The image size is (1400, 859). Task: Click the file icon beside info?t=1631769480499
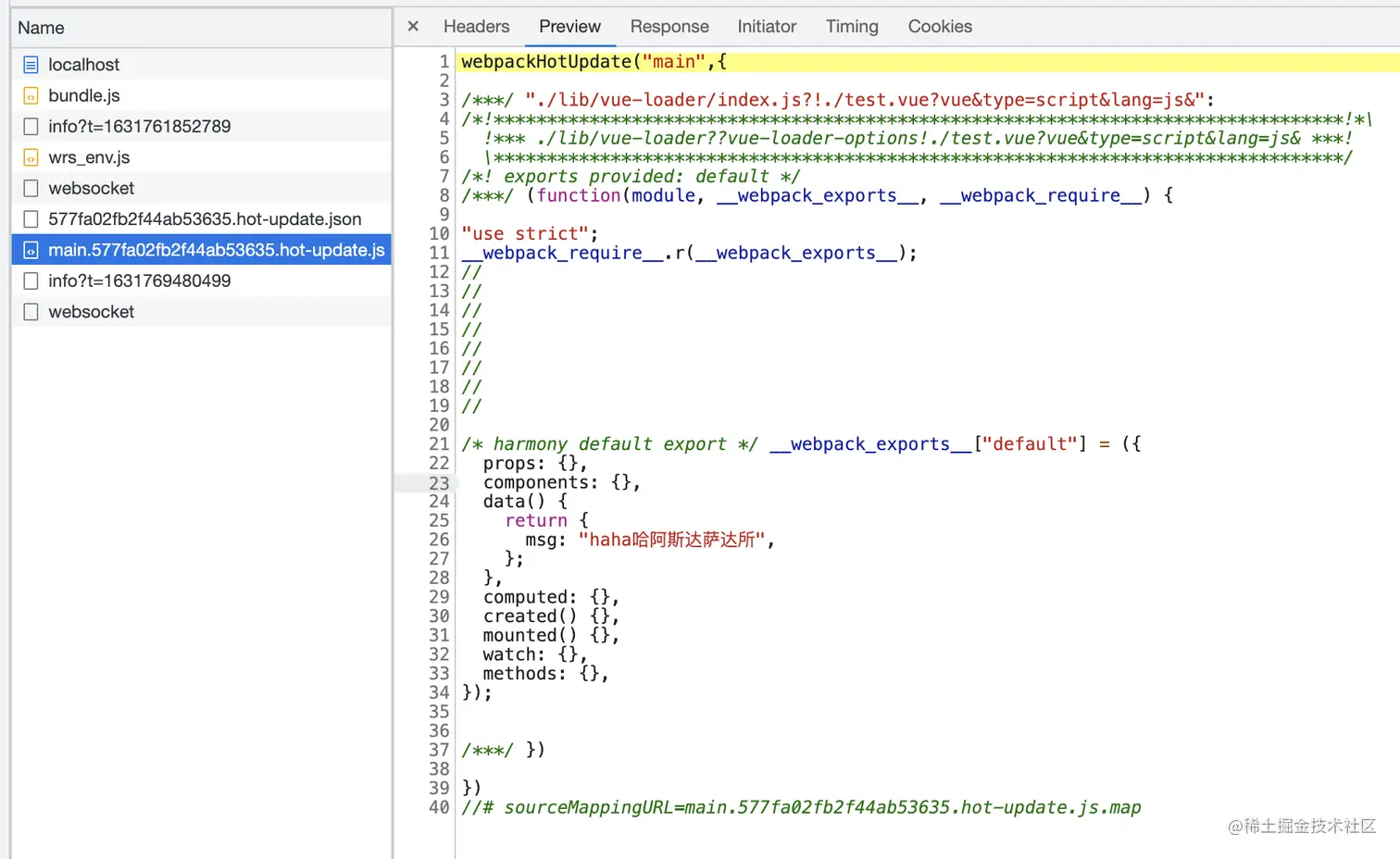[x=31, y=280]
